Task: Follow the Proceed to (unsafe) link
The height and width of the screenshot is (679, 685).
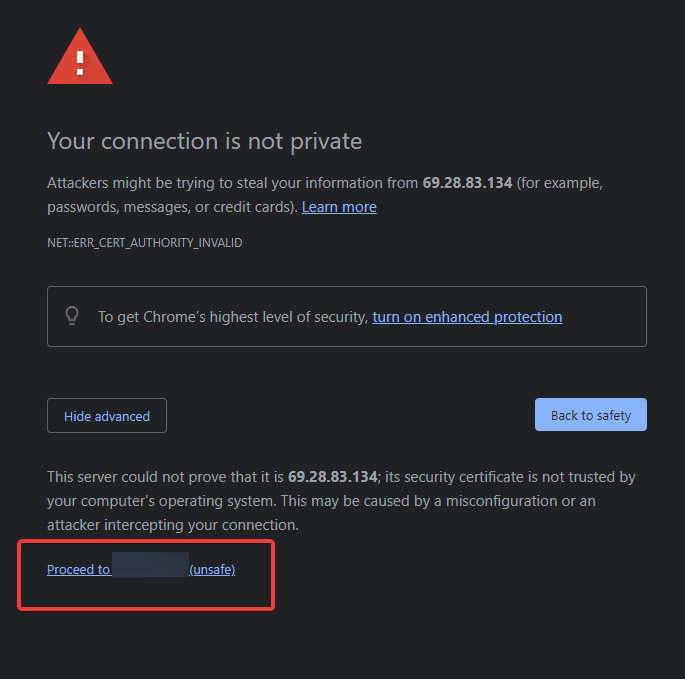Action: (78, 570)
